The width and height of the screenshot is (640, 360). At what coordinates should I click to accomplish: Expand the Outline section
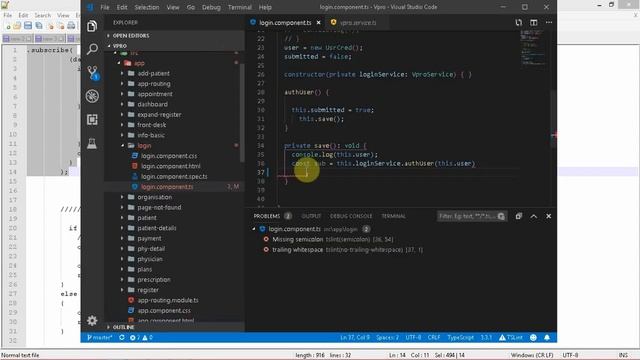(x=174, y=327)
